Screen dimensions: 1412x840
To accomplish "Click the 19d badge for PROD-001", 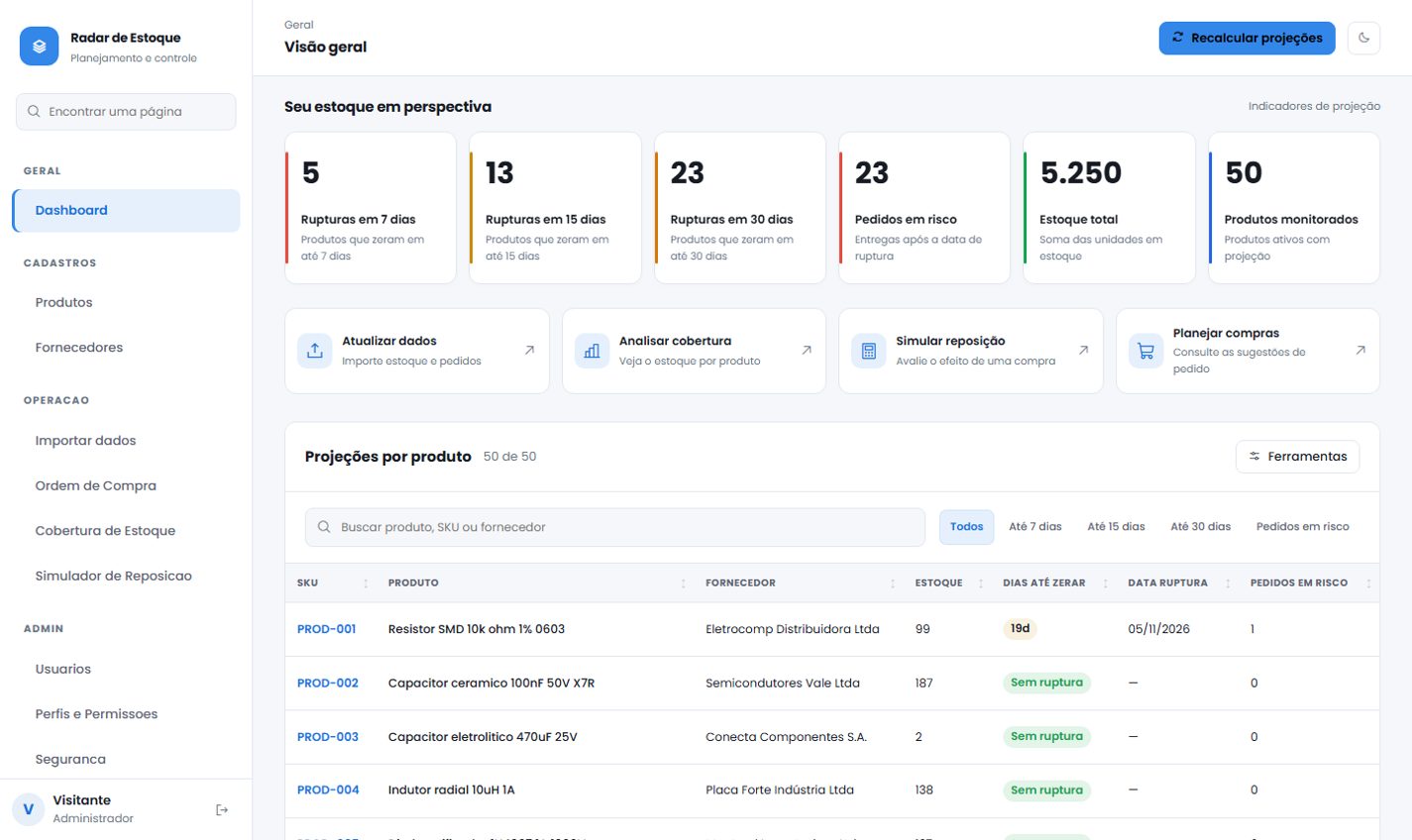I will pyautogui.click(x=1020, y=629).
